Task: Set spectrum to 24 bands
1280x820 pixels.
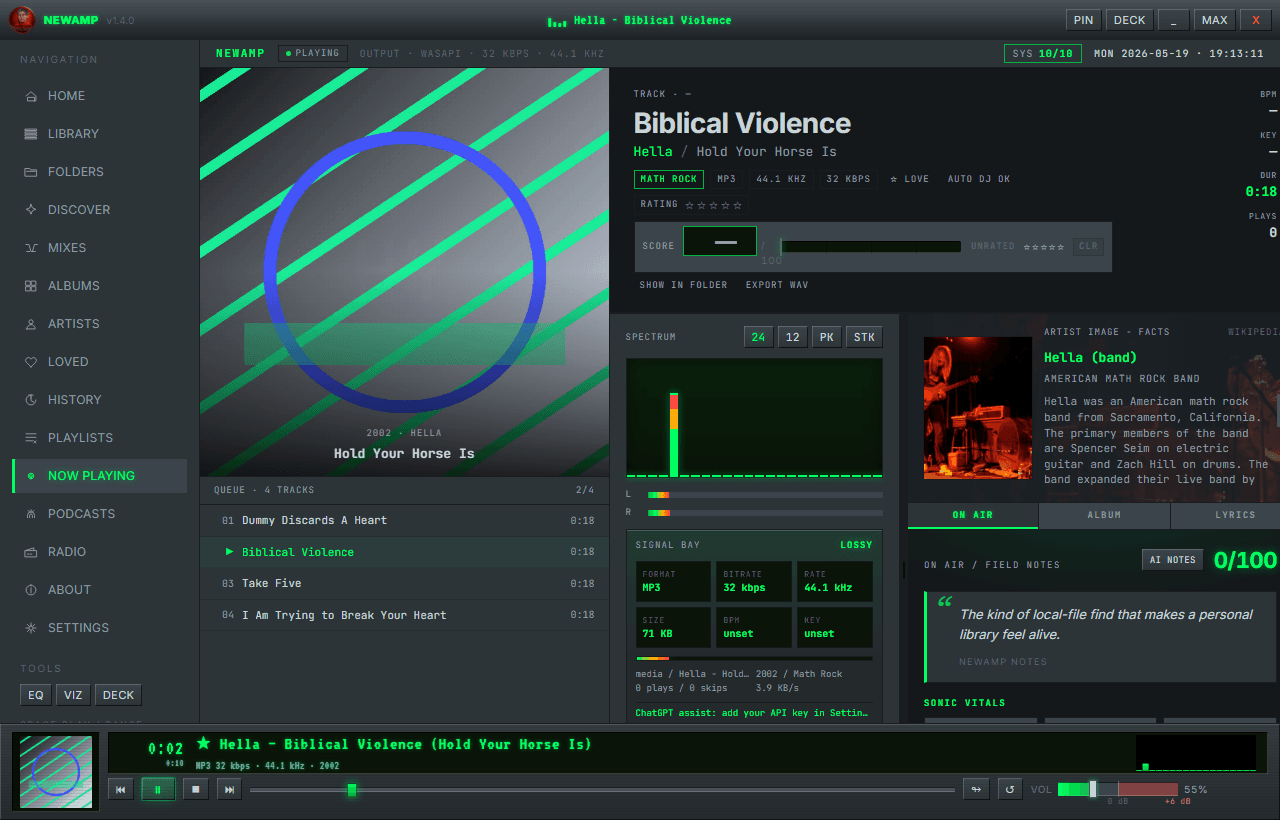Action: 758,337
